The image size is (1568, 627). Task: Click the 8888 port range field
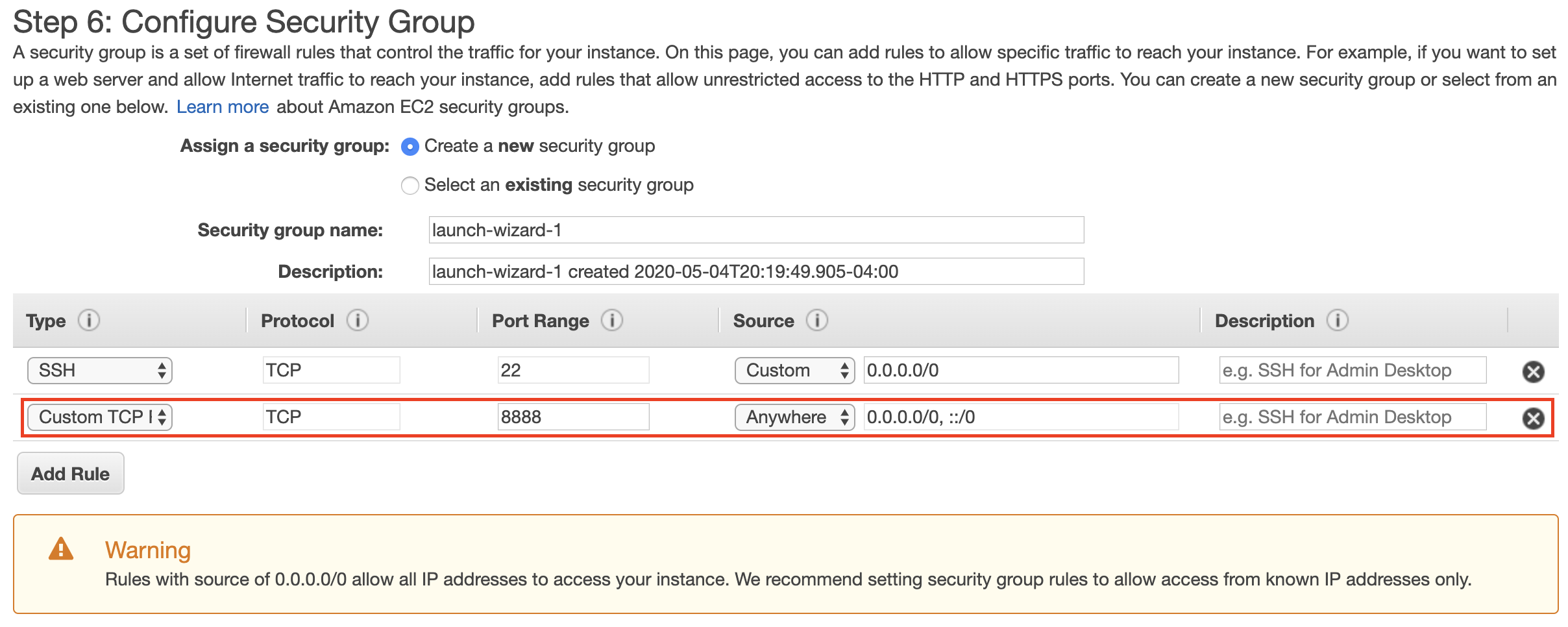pyautogui.click(x=573, y=417)
